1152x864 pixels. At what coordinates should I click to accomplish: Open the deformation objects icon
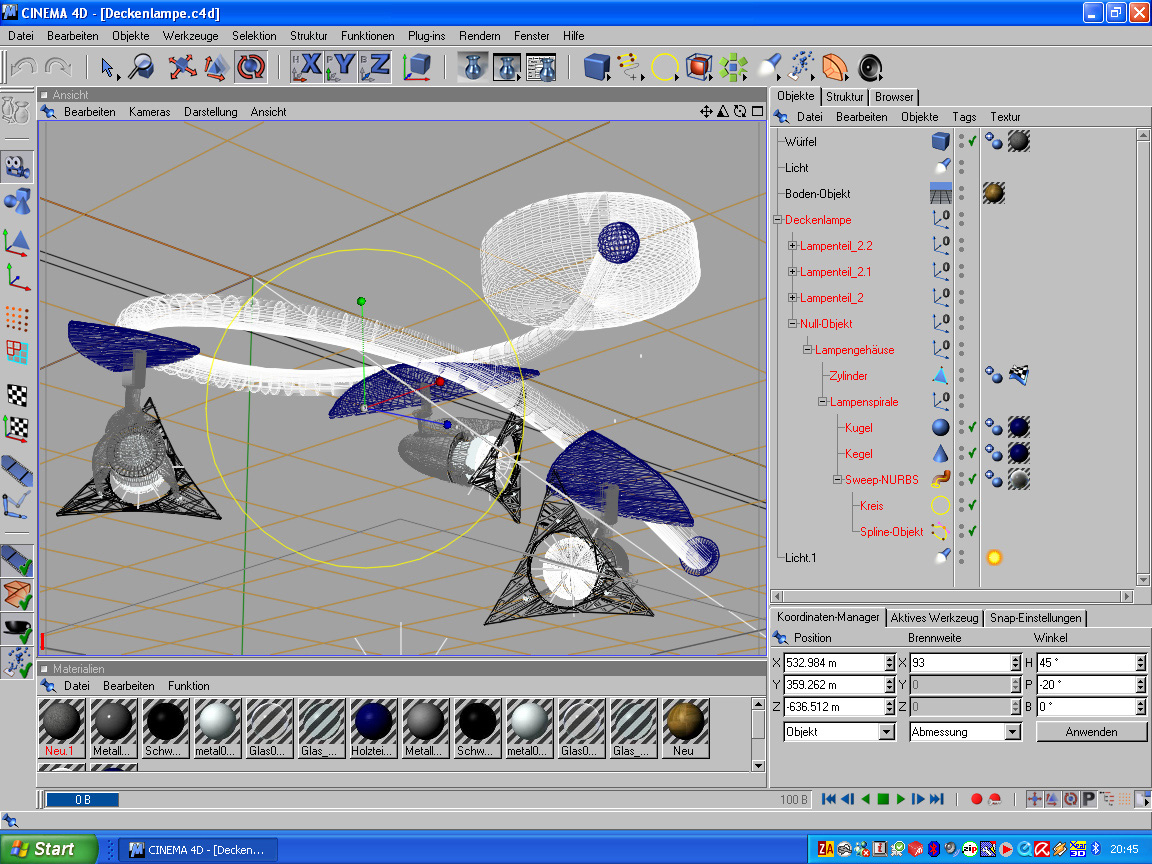835,67
